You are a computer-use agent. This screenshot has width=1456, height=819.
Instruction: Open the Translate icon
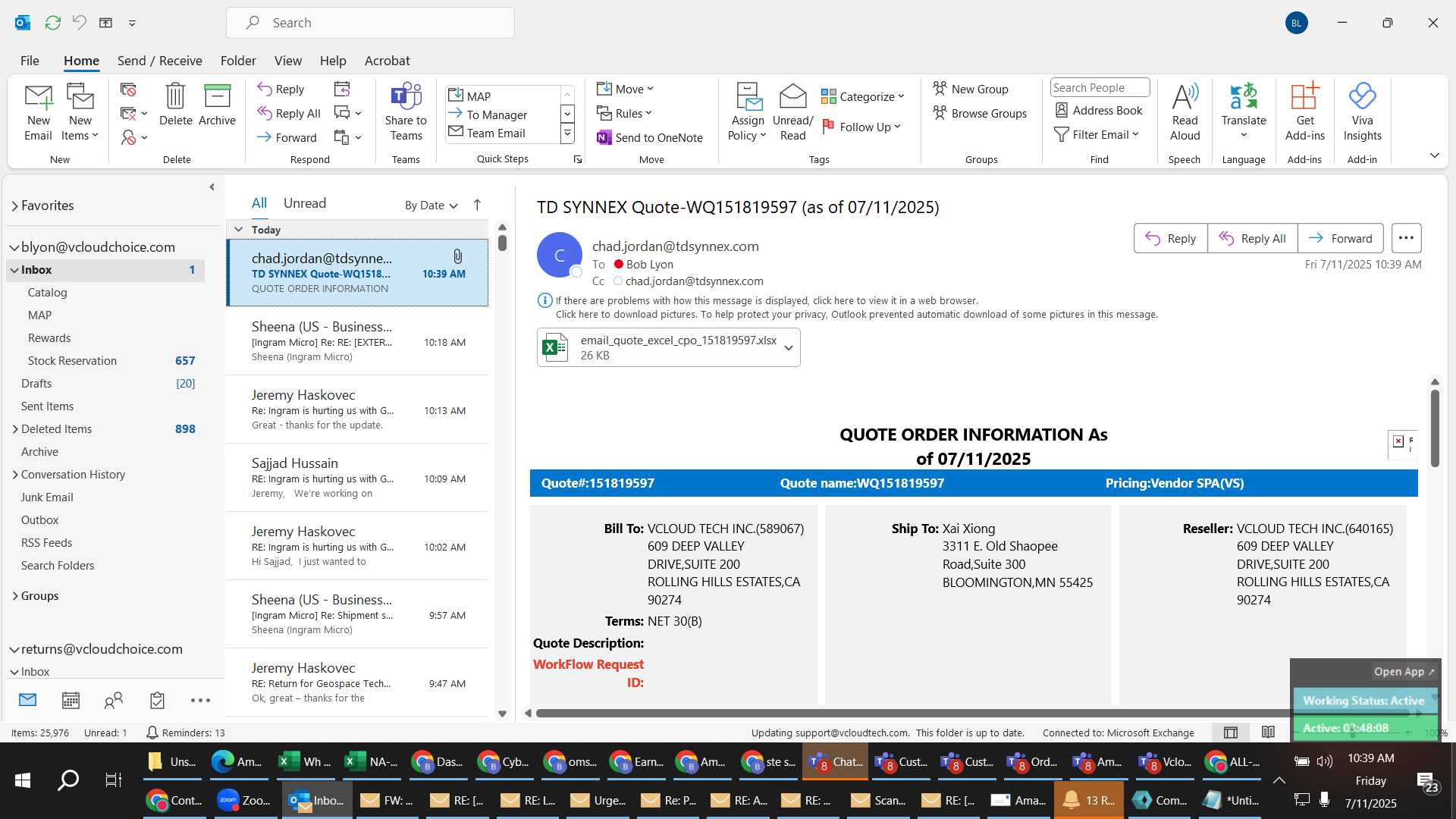click(1244, 112)
